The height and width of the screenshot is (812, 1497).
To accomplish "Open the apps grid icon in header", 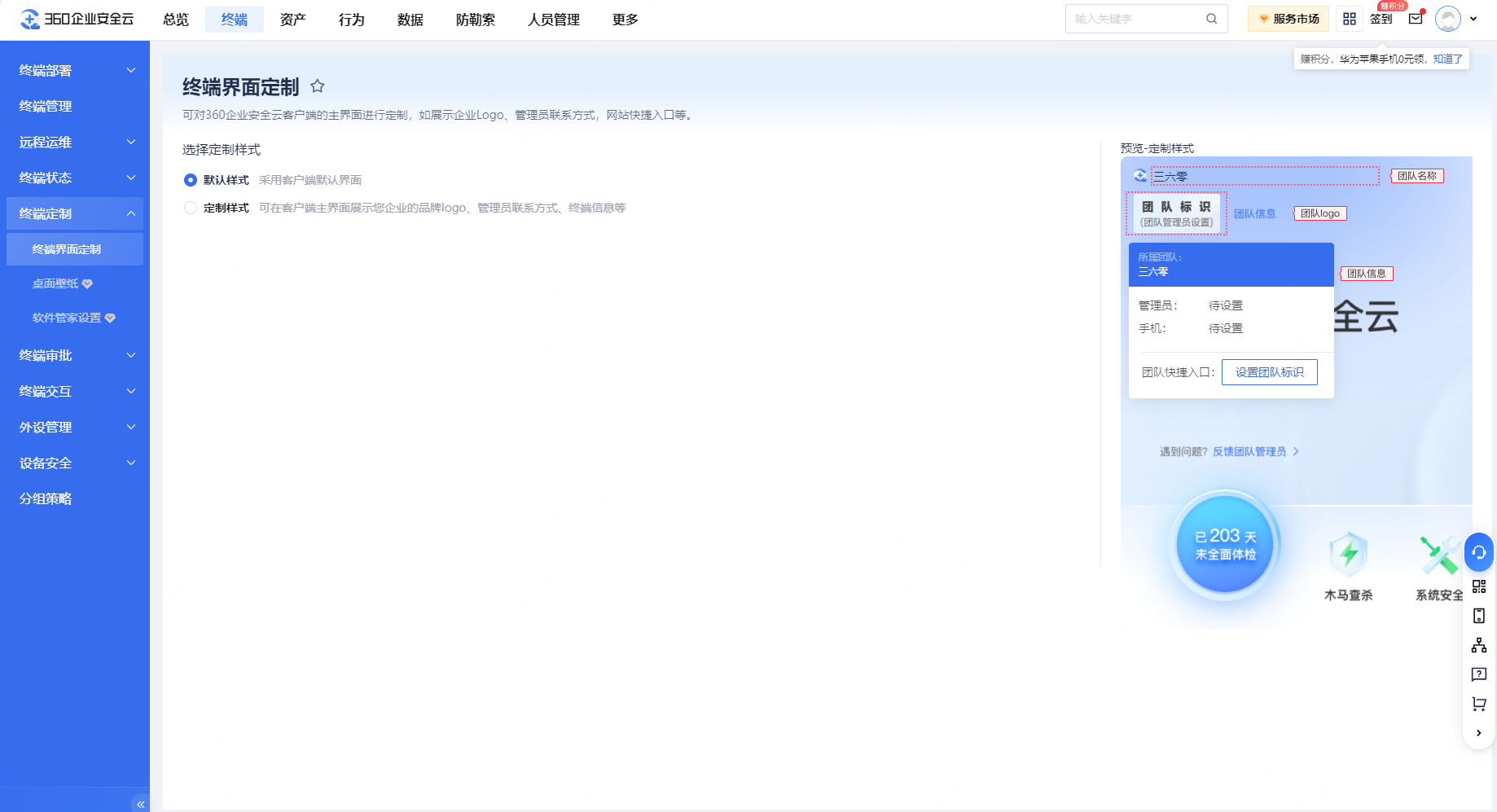I will (1350, 19).
